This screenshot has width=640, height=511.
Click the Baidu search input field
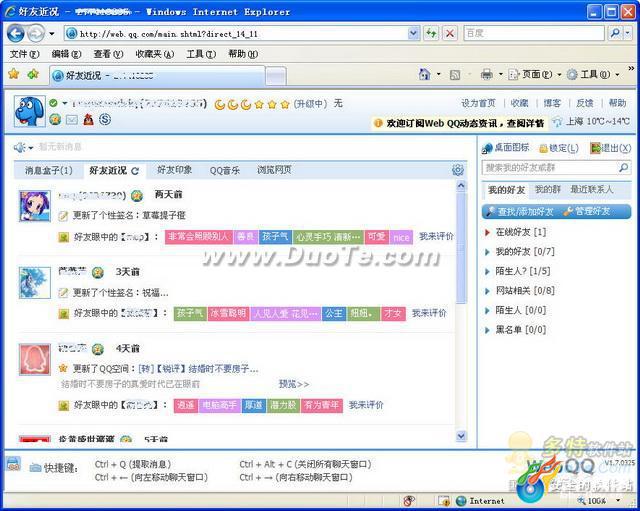pos(534,33)
